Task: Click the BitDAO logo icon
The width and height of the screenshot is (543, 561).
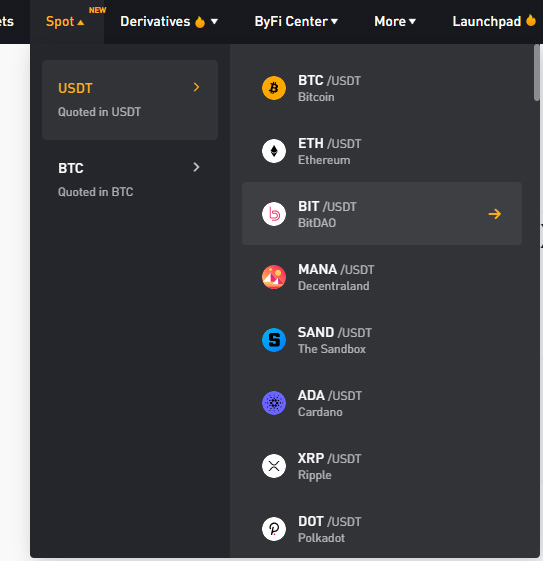Action: pyautogui.click(x=274, y=214)
